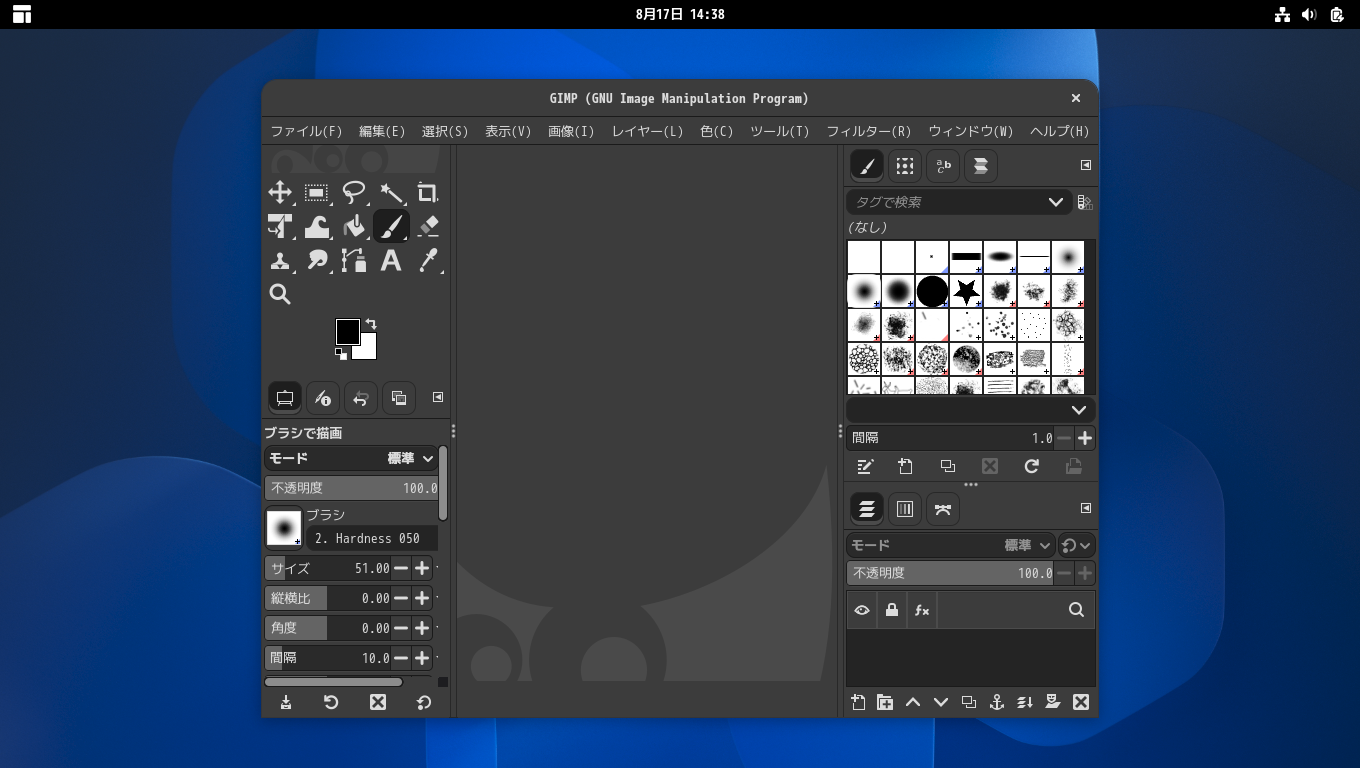Choose the Warp Transform tool
Viewport: 1360px width, 768px height.
317,226
